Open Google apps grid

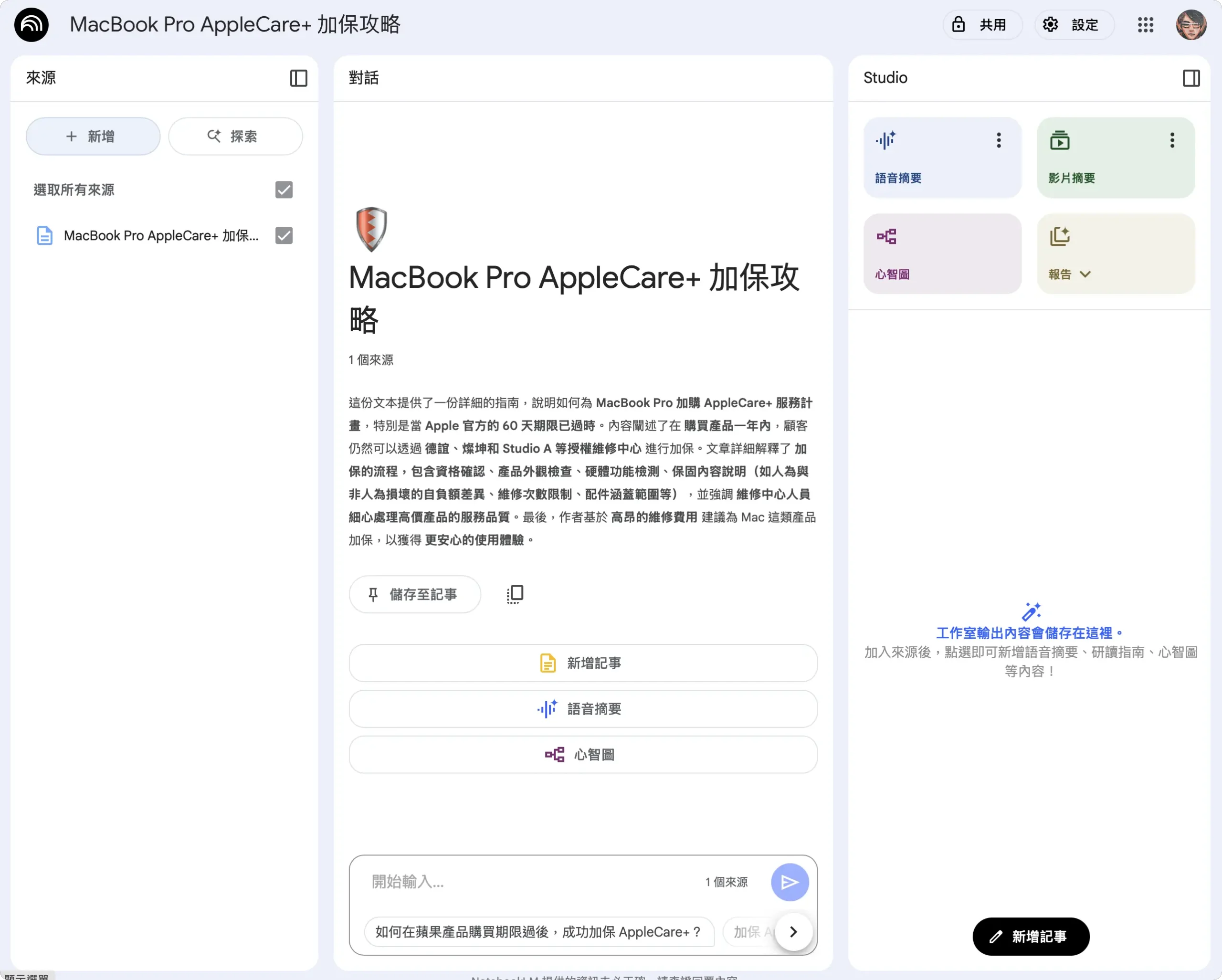click(x=1146, y=24)
